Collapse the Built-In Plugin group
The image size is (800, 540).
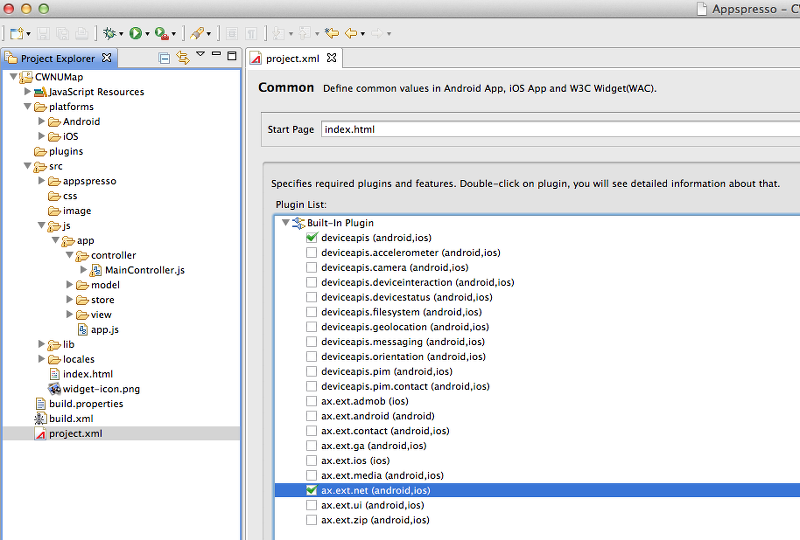point(286,223)
